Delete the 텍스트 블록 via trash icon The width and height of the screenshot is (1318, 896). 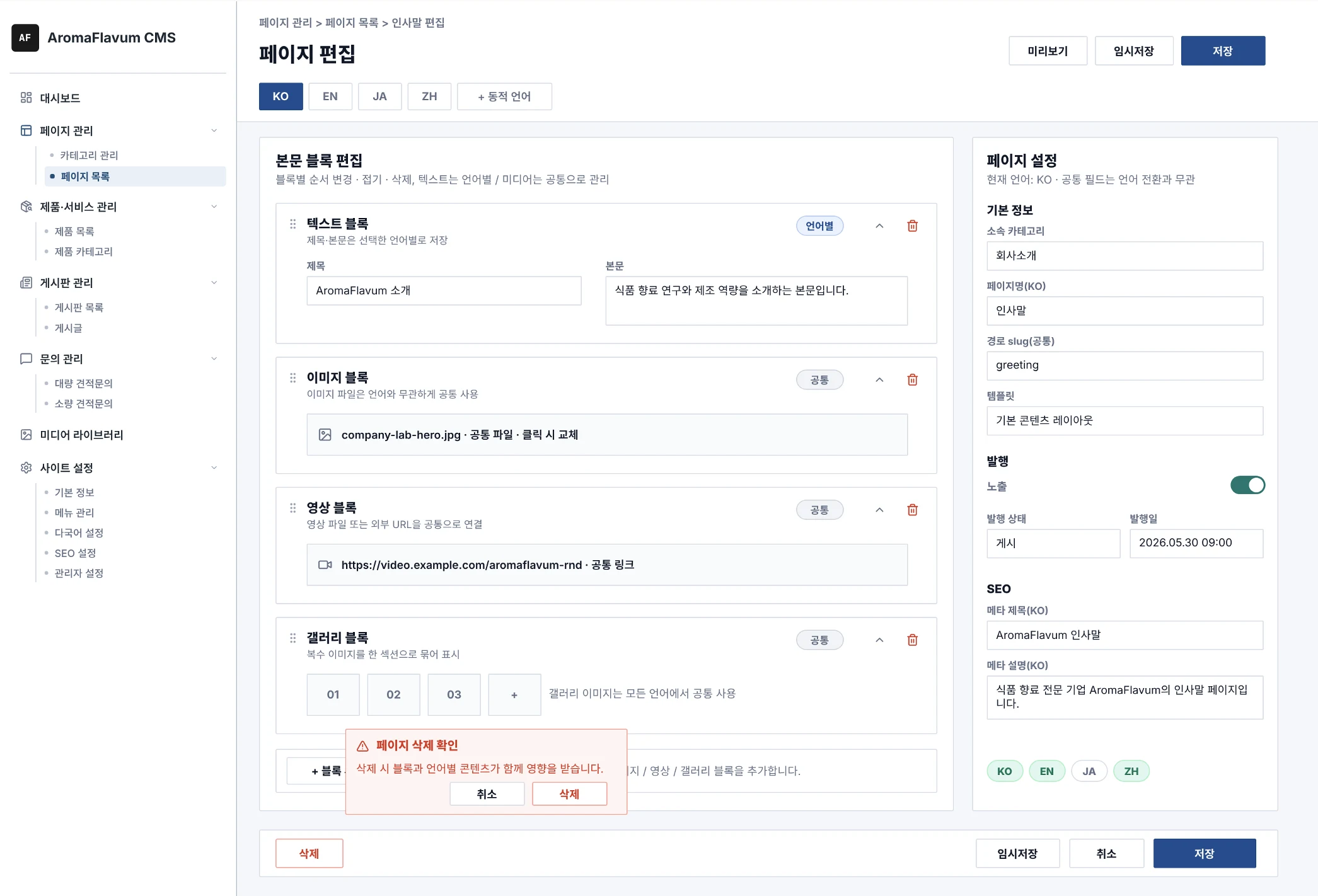tap(912, 226)
